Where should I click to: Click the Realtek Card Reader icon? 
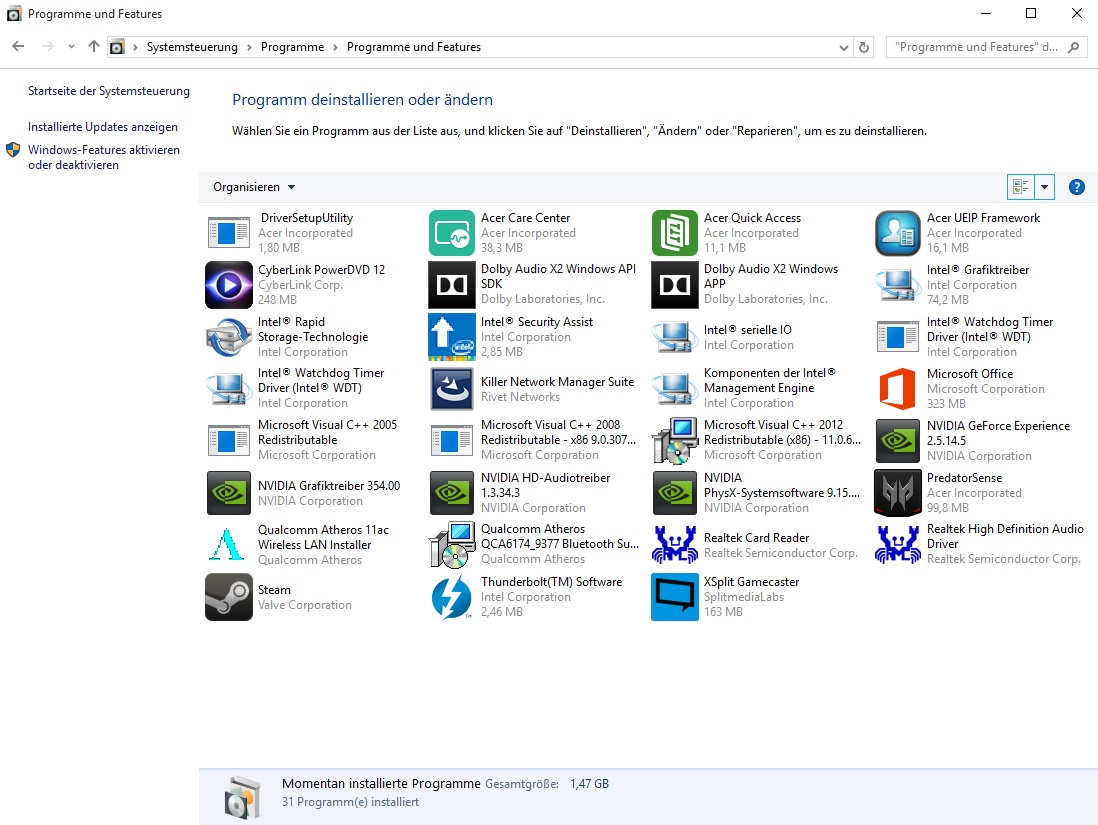pyautogui.click(x=674, y=545)
